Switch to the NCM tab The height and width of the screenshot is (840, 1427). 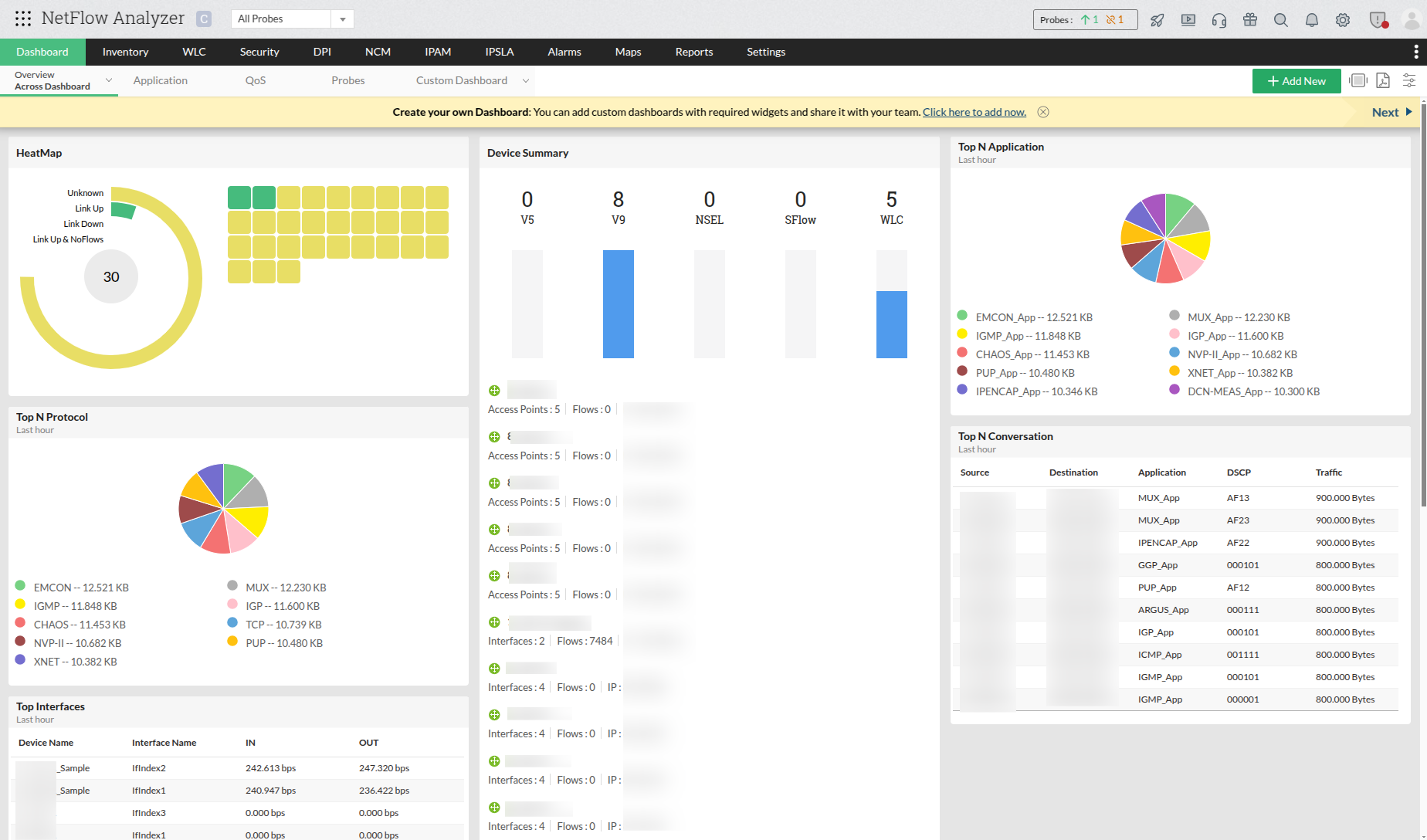point(378,52)
